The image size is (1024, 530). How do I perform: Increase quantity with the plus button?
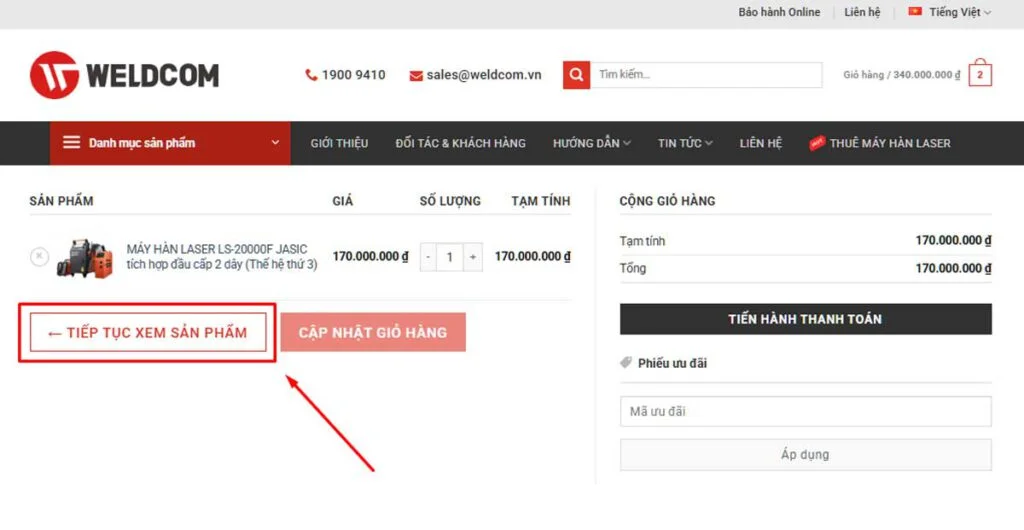(x=473, y=257)
